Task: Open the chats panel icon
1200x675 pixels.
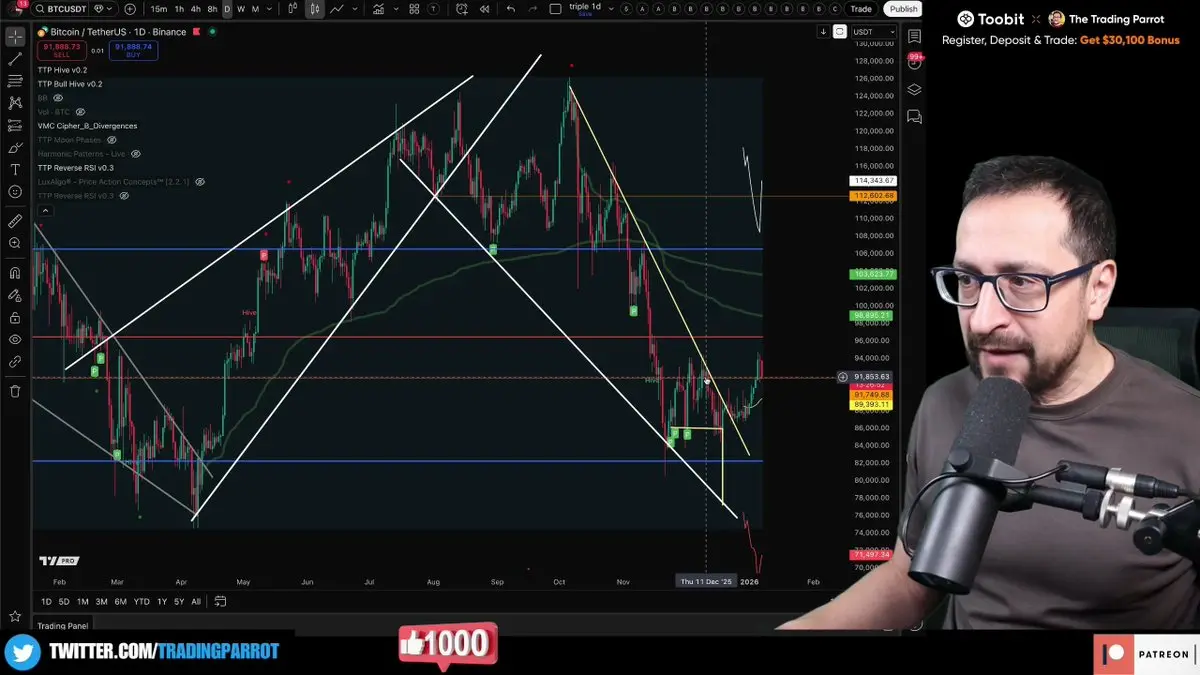Action: click(914, 117)
